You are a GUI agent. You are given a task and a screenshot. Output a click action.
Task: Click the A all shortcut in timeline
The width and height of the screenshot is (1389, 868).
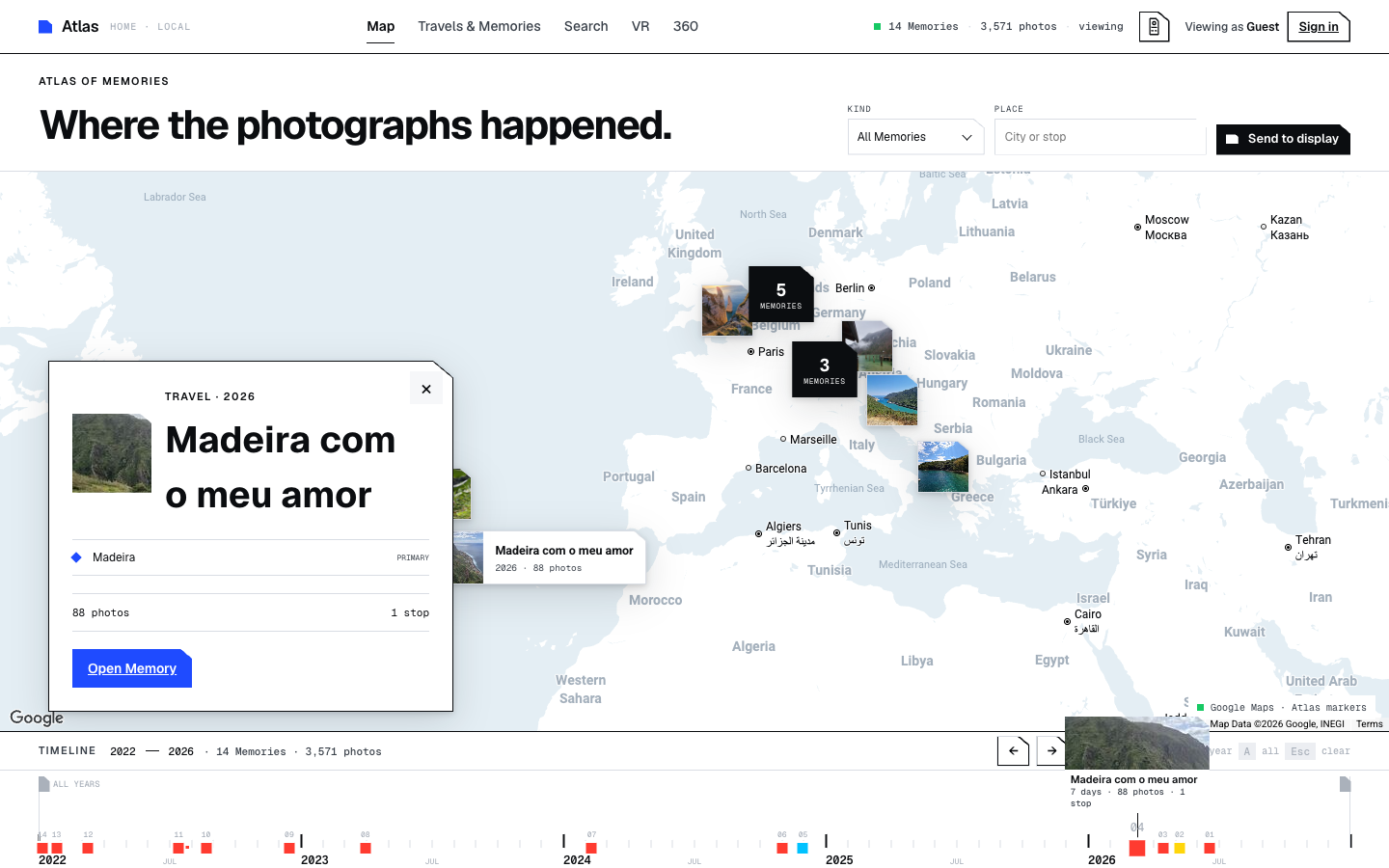(1260, 751)
